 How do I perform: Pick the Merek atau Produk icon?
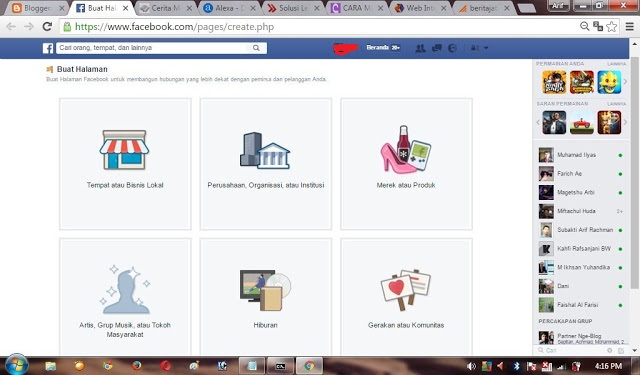tap(406, 149)
